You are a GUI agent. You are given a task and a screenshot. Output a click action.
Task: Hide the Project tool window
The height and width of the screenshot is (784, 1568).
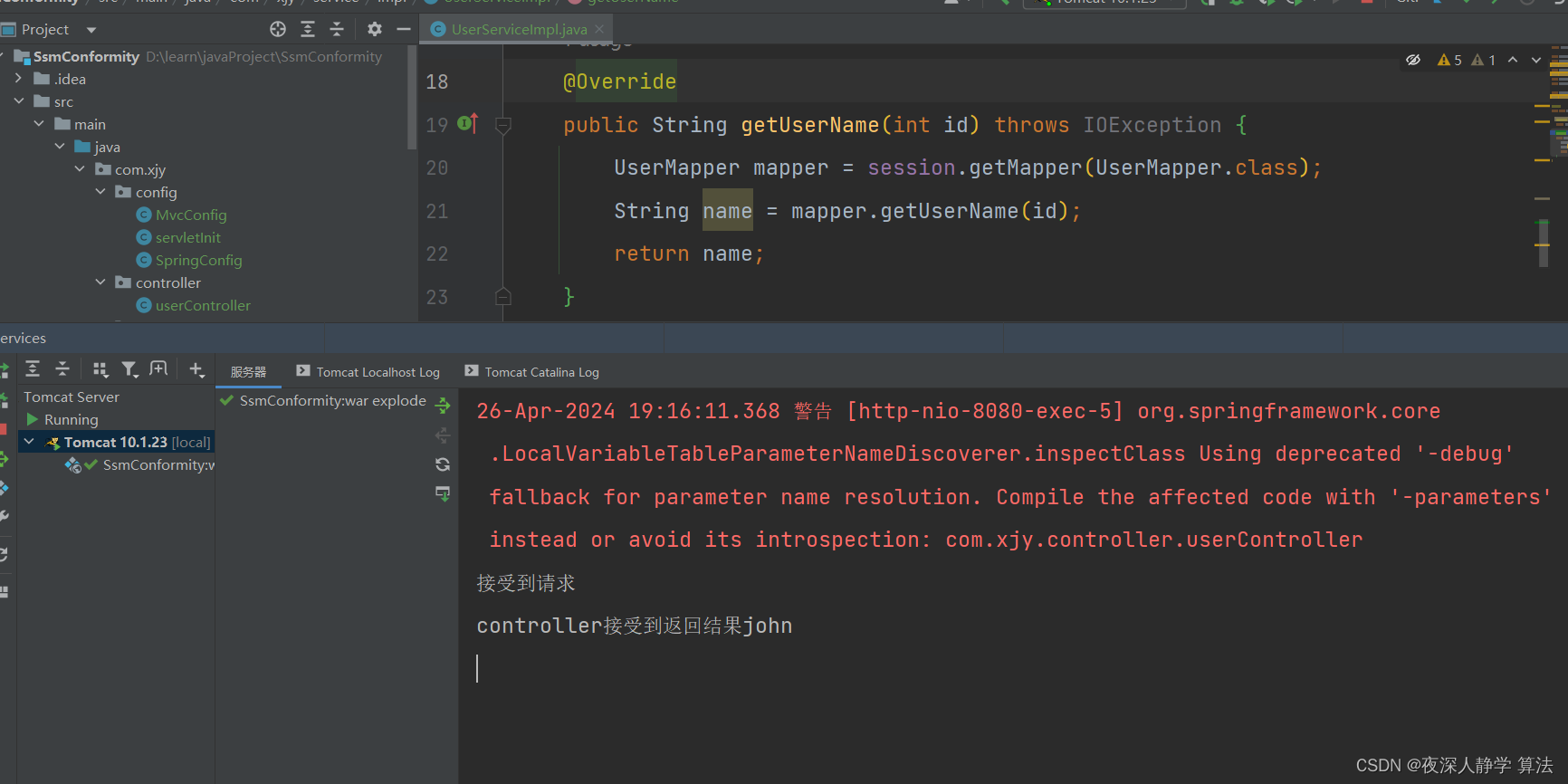click(404, 29)
